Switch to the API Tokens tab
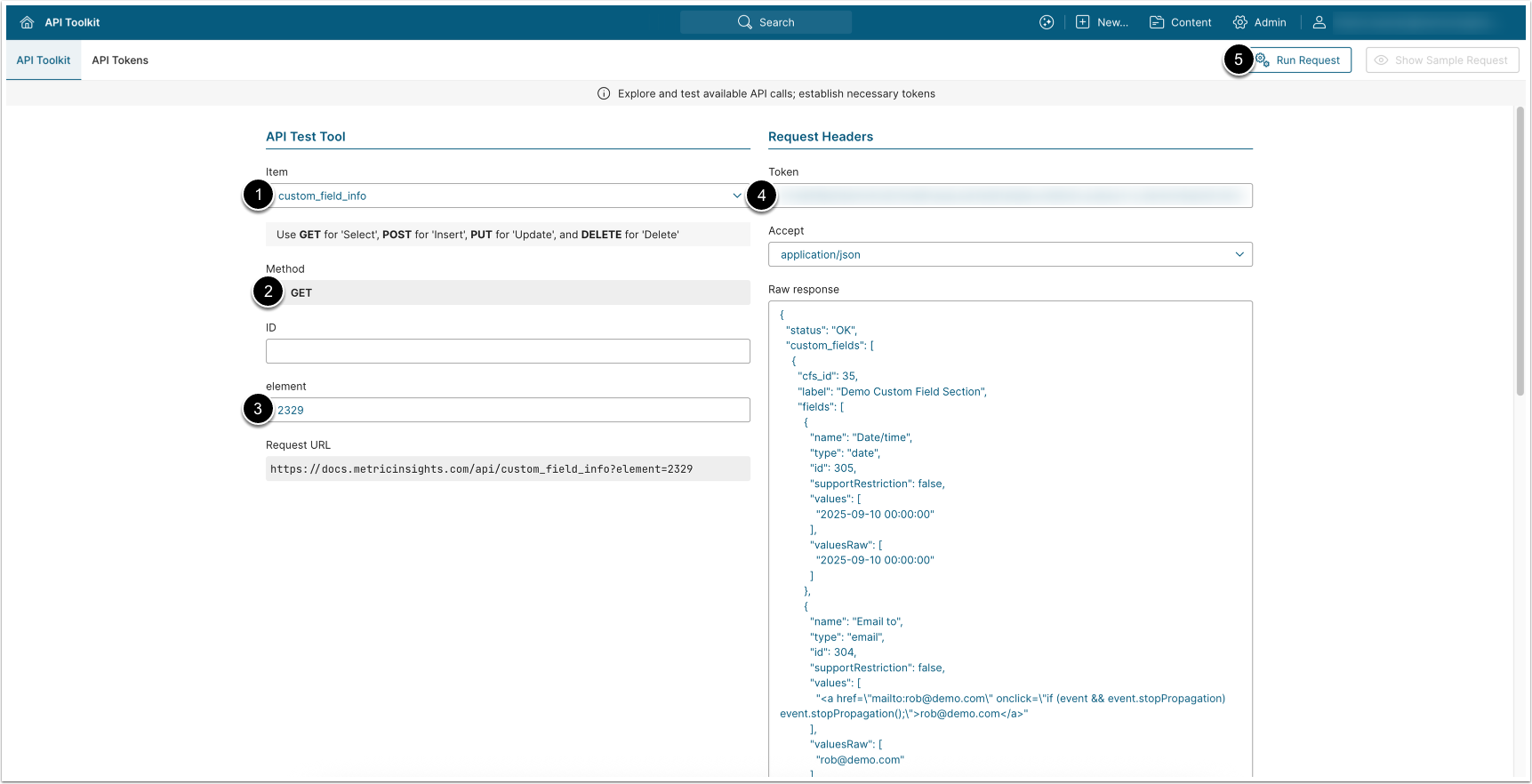 click(x=120, y=60)
